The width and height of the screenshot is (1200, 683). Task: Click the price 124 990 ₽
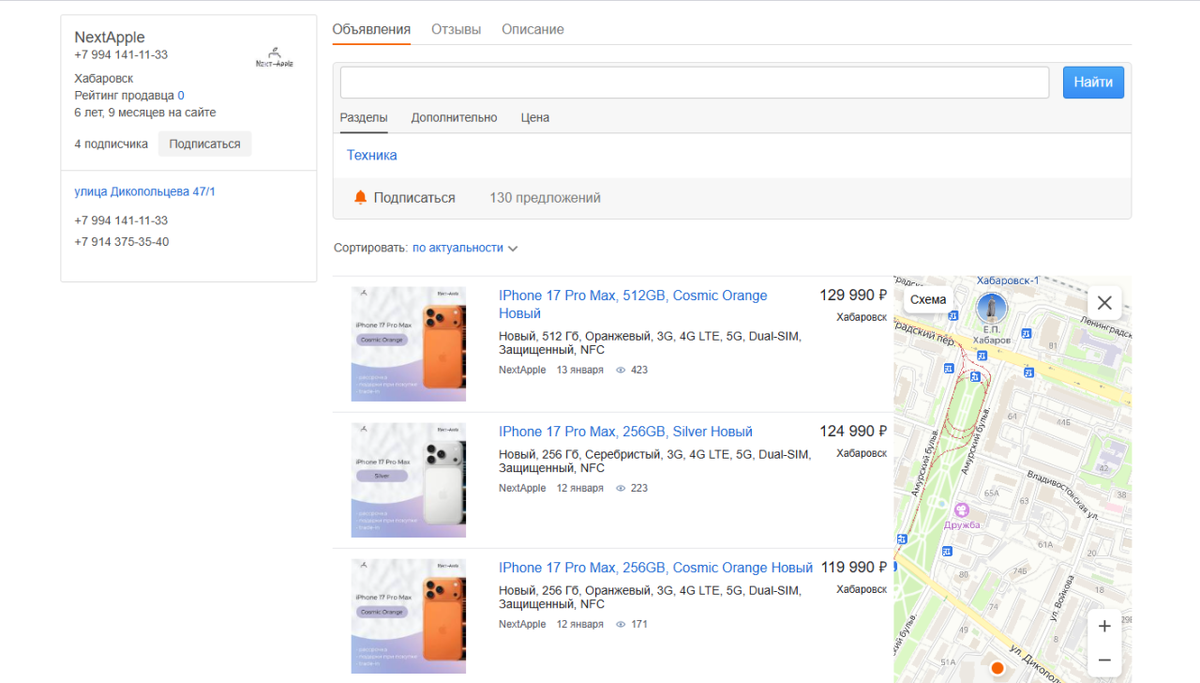(853, 431)
